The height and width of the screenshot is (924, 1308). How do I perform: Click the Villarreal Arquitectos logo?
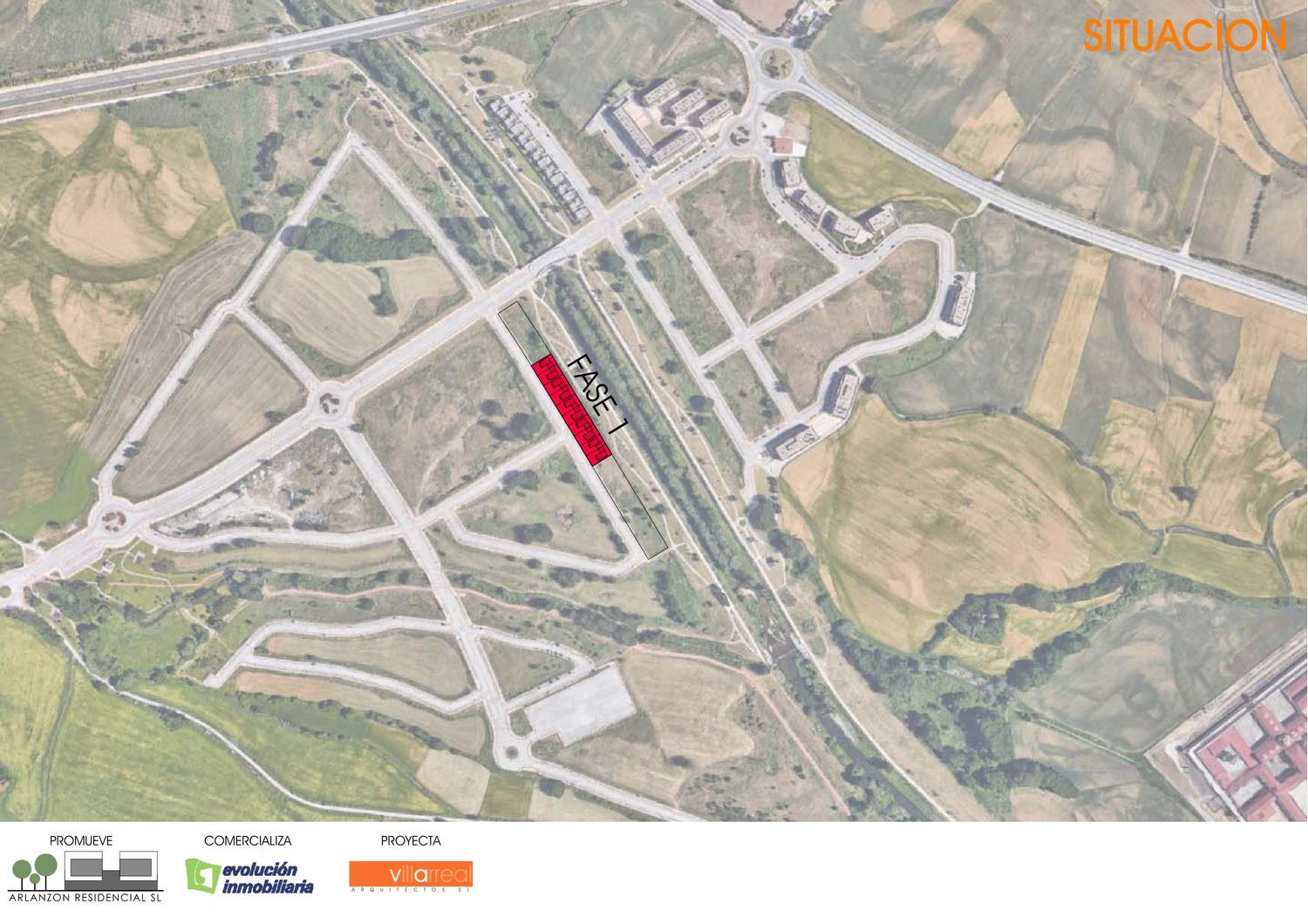click(x=411, y=877)
